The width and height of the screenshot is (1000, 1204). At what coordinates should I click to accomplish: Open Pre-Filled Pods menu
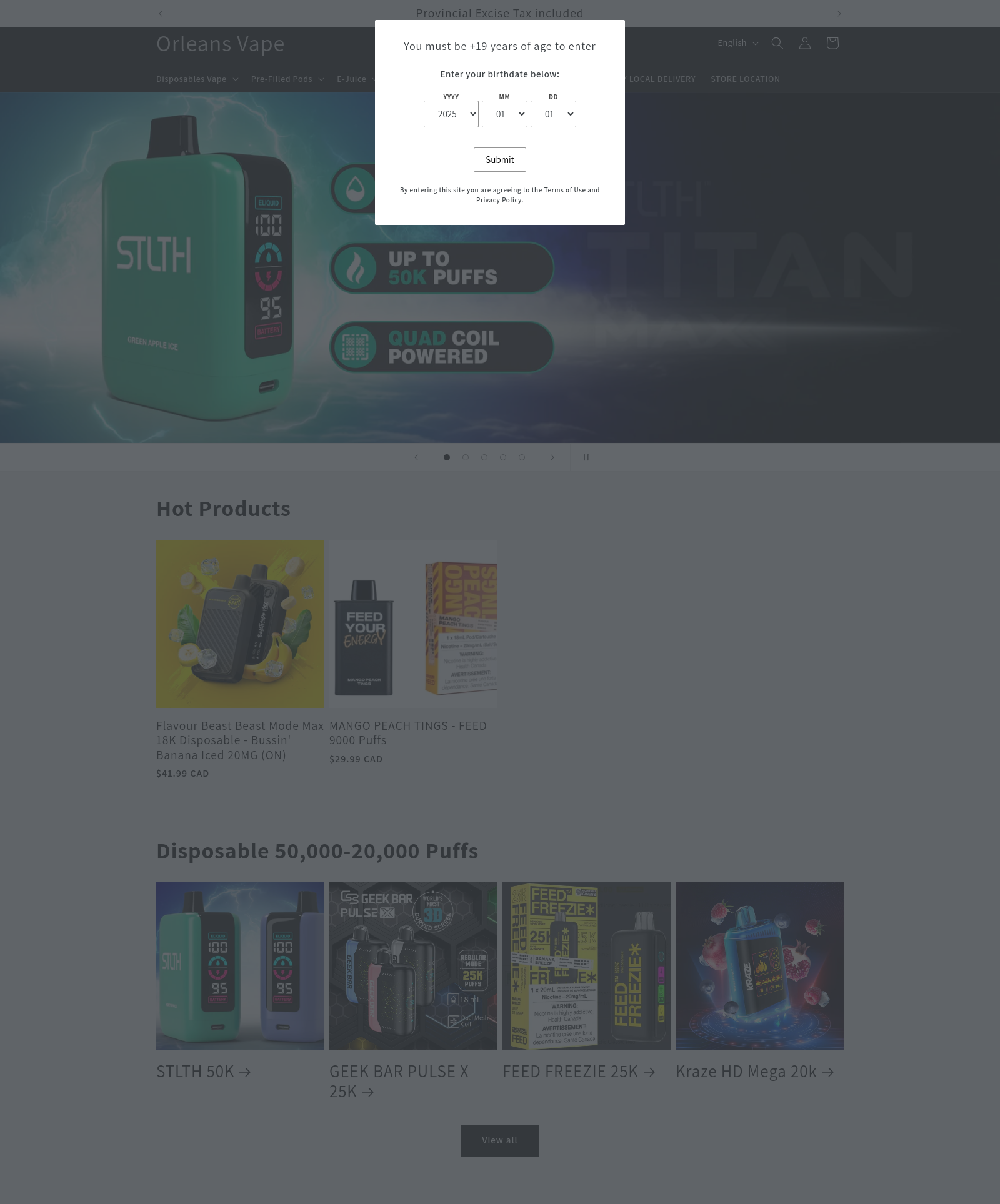[287, 79]
